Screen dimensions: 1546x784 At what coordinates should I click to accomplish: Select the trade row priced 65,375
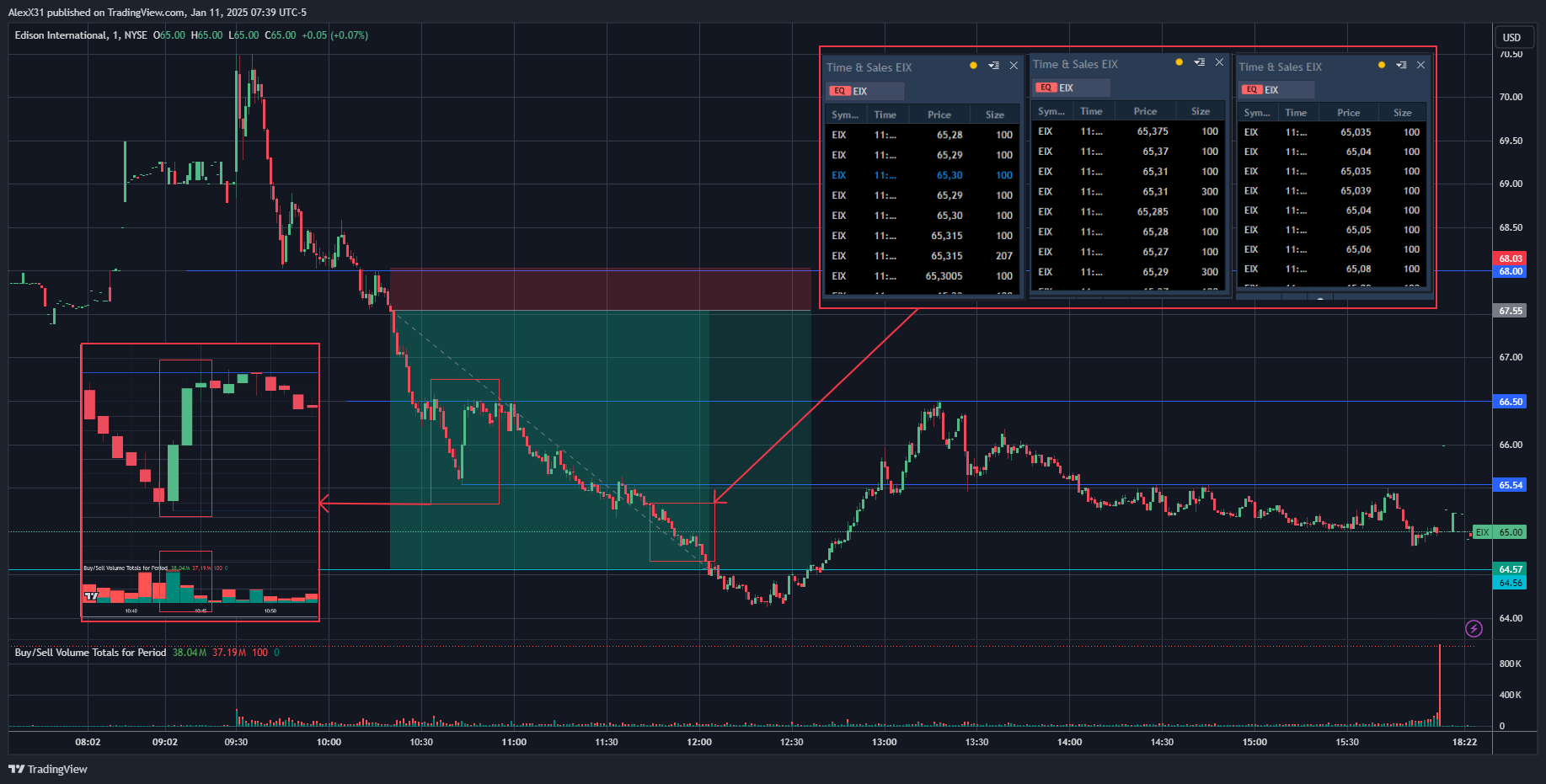pos(1128,131)
